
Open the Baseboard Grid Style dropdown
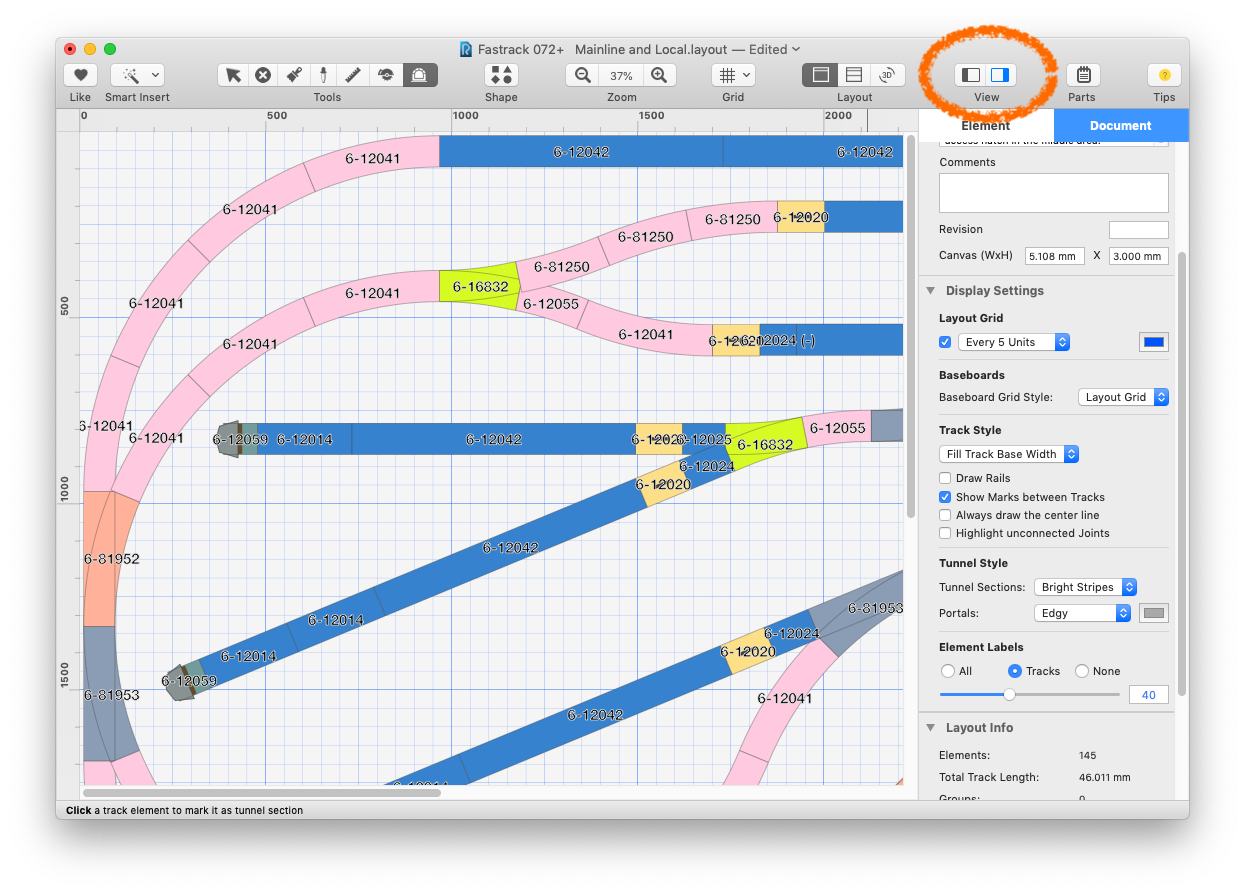1123,397
